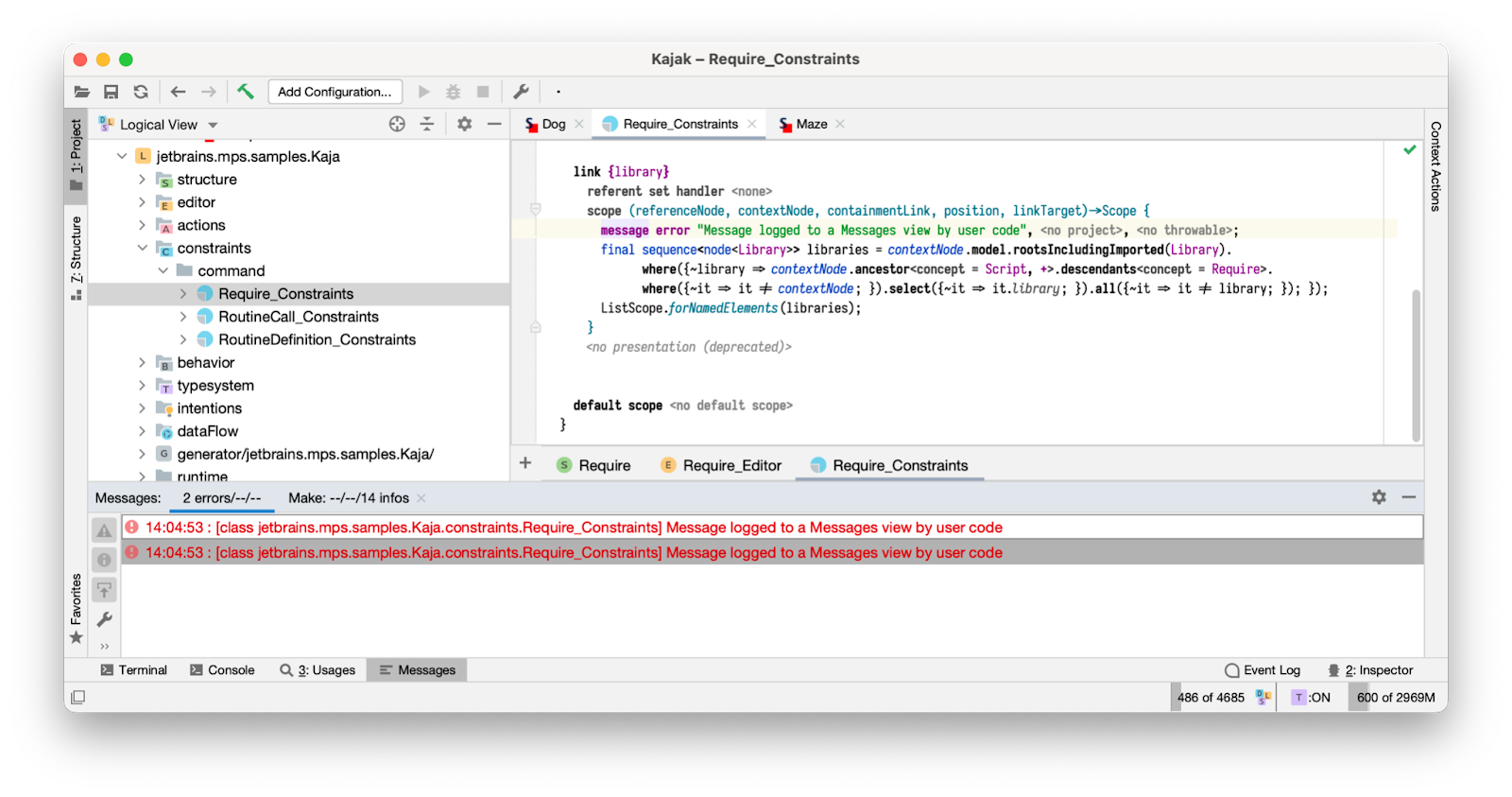1512x797 pixels.
Task: Expand the behavior folder
Action: [142, 362]
